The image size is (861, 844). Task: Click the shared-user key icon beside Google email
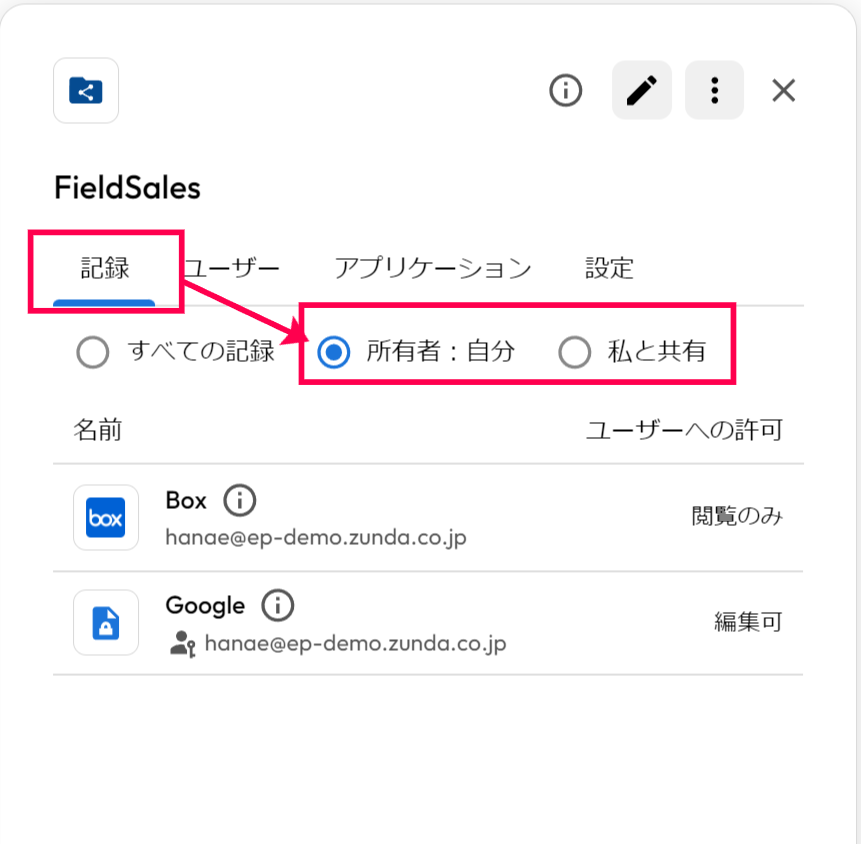182,644
